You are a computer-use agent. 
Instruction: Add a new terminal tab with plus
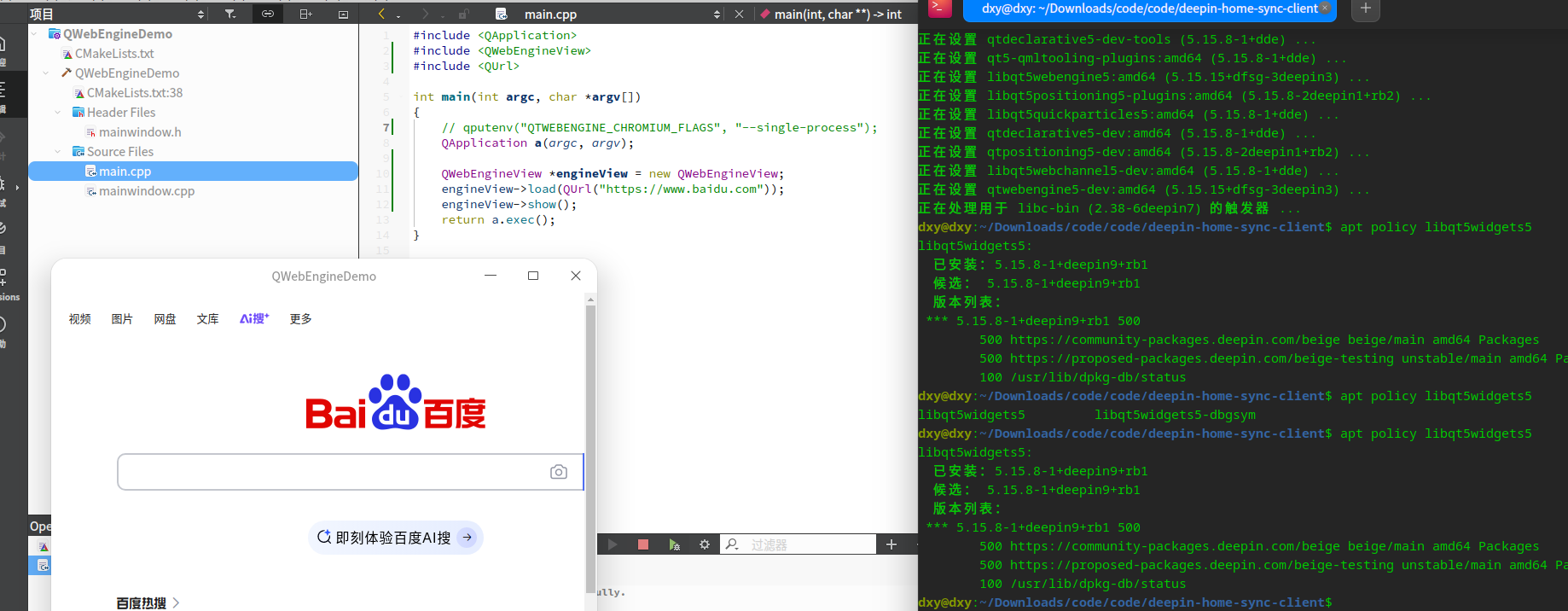(1365, 9)
